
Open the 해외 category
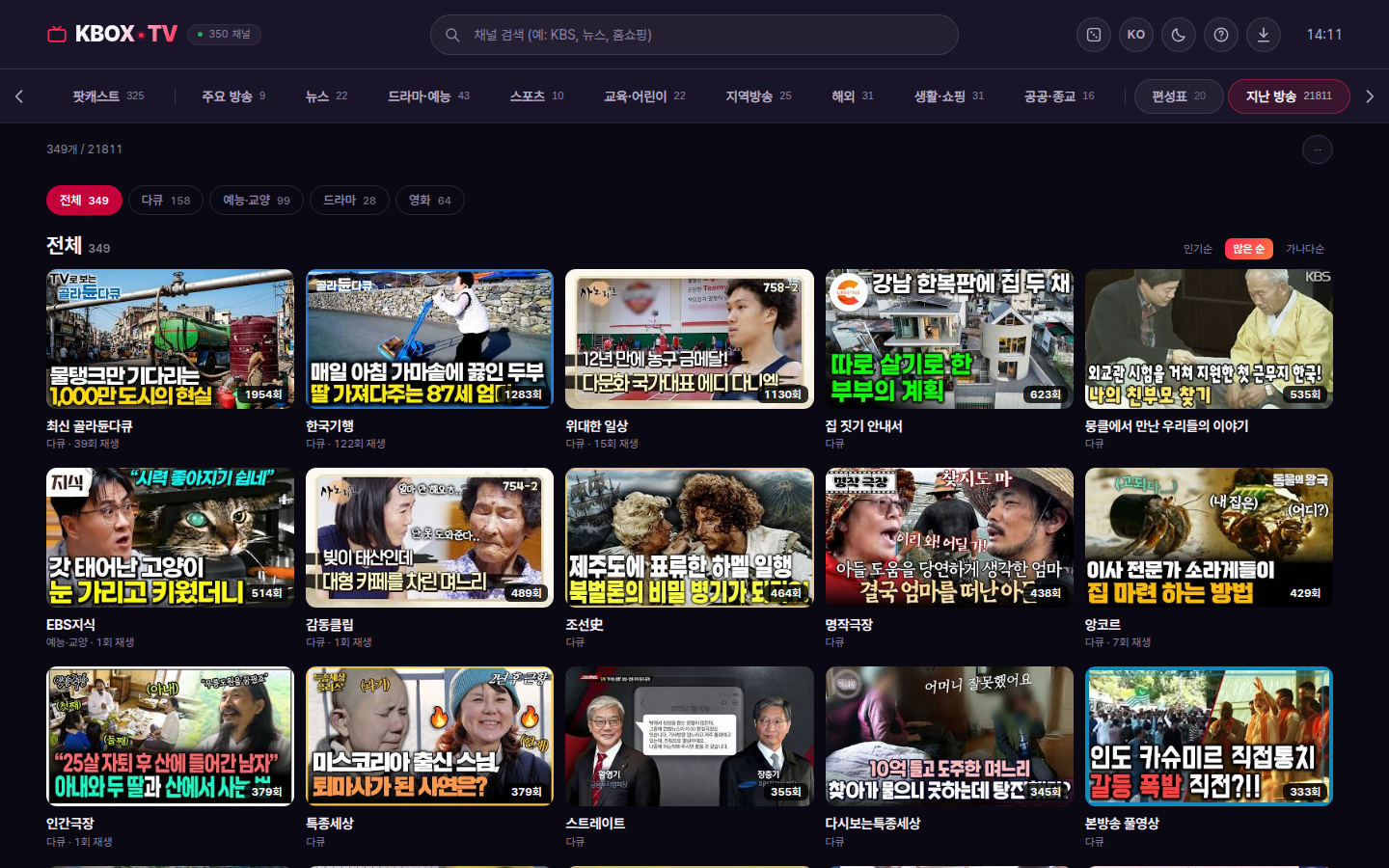click(853, 96)
